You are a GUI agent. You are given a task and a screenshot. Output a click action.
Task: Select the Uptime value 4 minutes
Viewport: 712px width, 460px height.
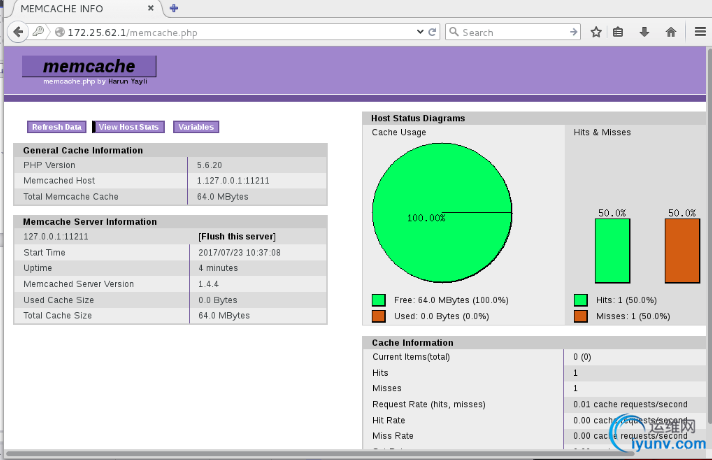(218, 268)
